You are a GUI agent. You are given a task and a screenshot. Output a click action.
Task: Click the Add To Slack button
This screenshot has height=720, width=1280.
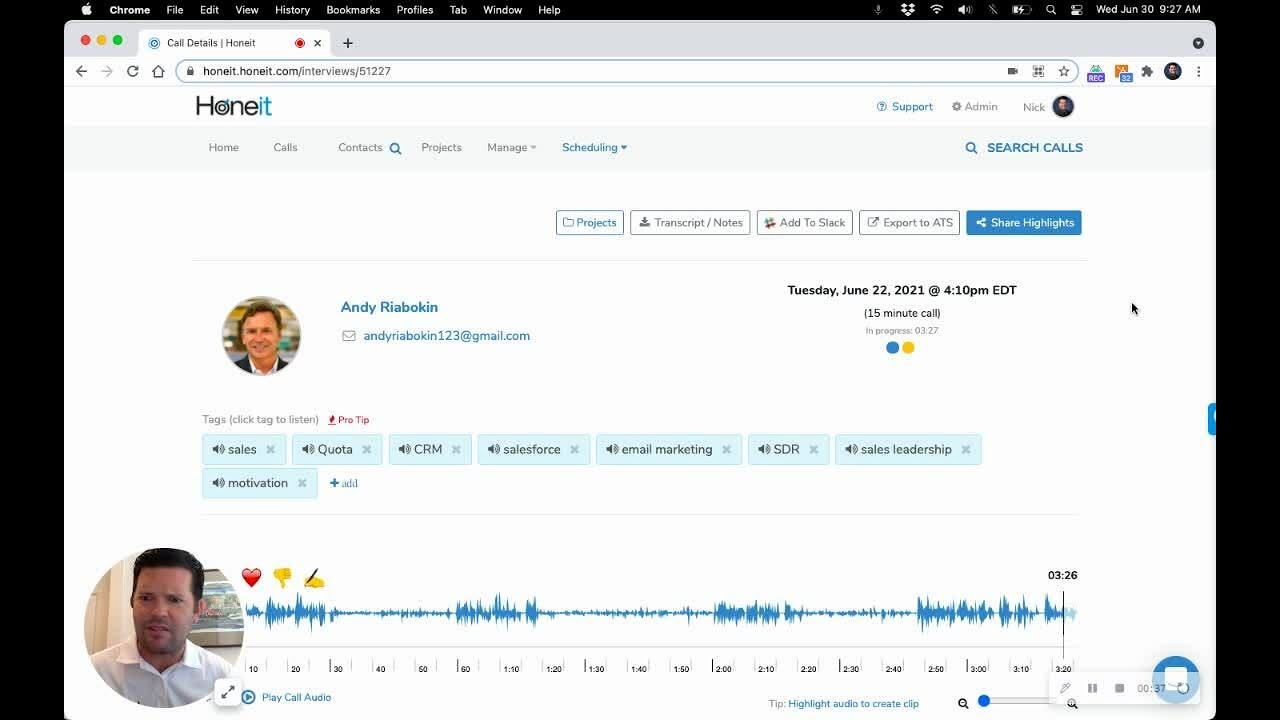tap(804, 223)
